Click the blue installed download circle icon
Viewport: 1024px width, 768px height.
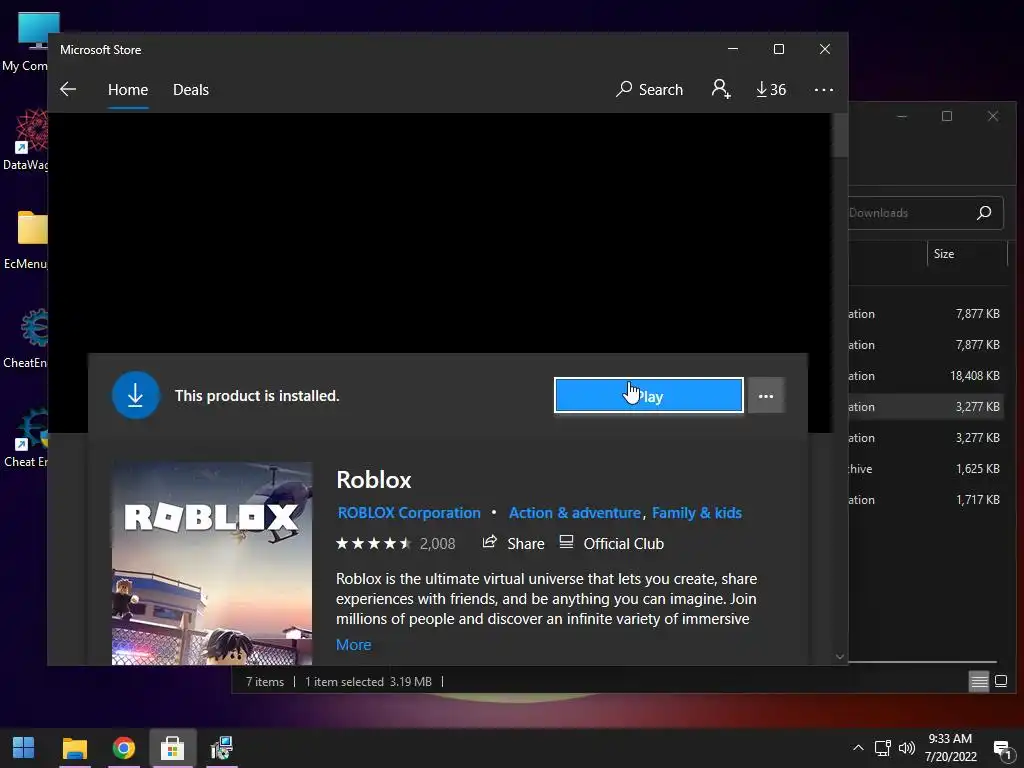coord(135,395)
